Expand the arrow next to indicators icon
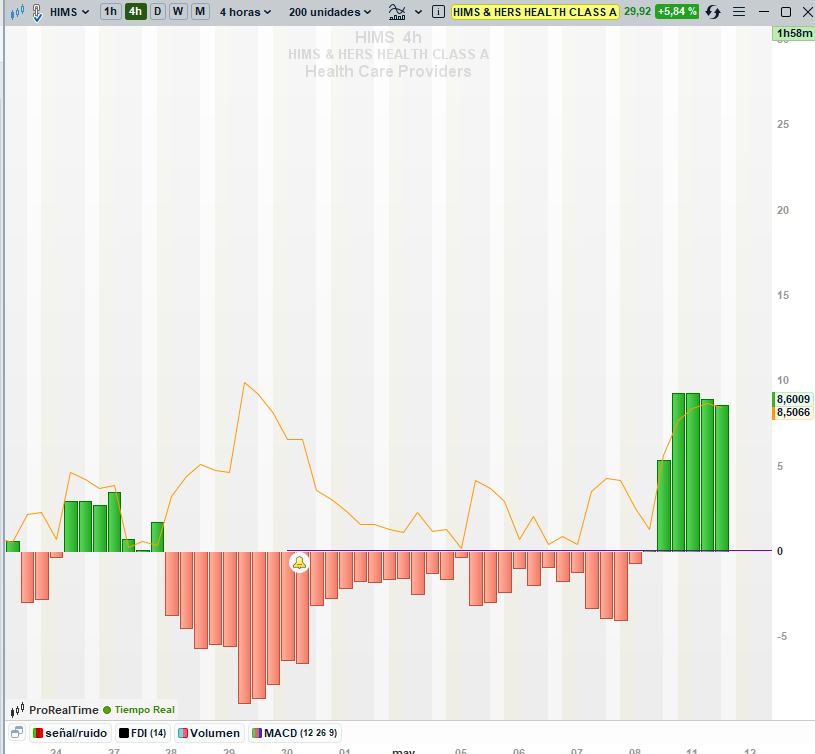The image size is (815, 754). pyautogui.click(x=418, y=12)
